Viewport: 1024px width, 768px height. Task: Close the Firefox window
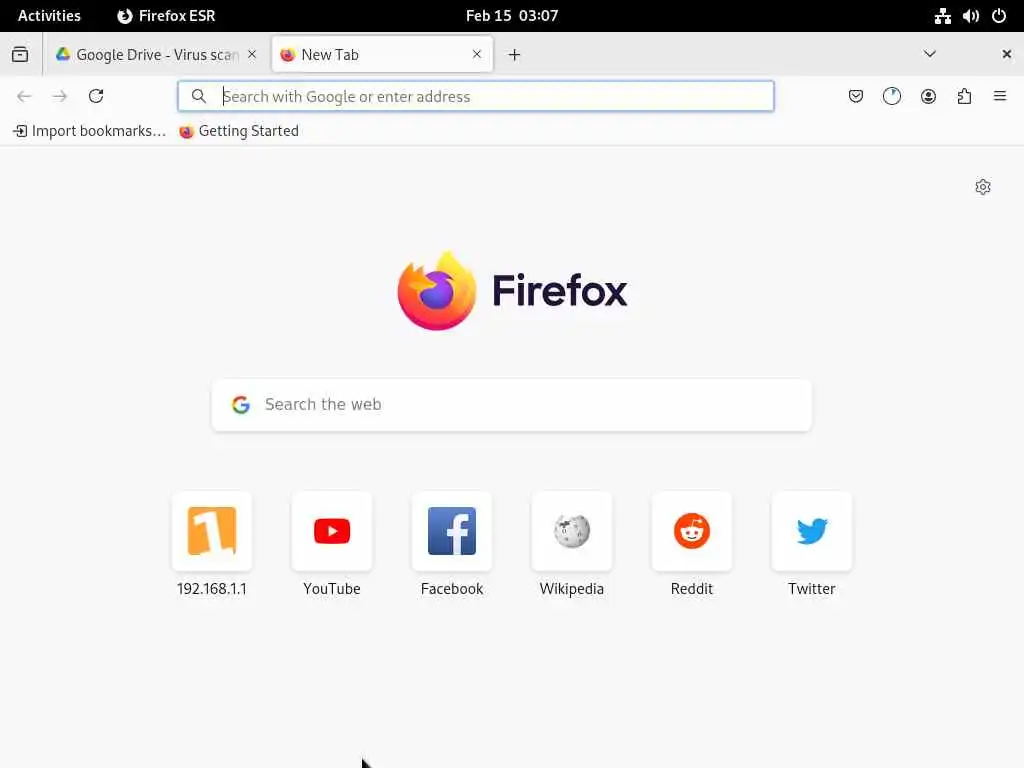coord(1006,54)
